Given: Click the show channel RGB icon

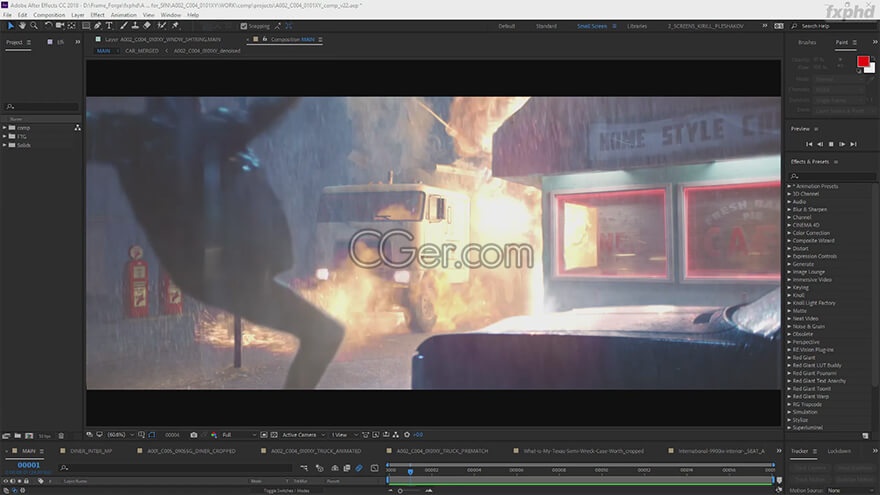Looking at the screenshot, I should pos(214,435).
